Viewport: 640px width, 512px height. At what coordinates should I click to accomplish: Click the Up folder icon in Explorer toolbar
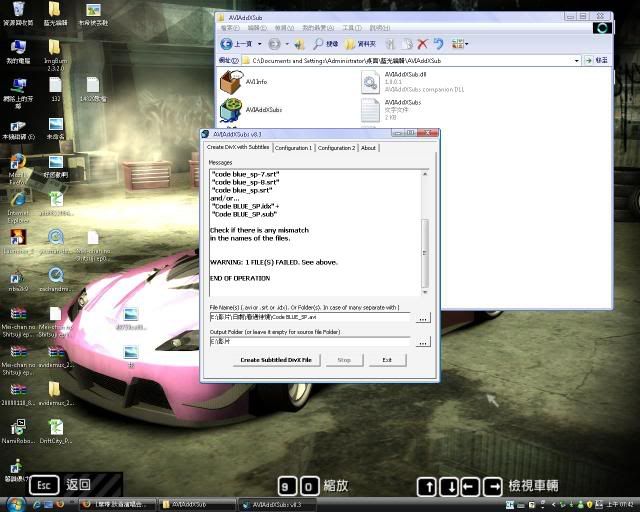point(299,44)
